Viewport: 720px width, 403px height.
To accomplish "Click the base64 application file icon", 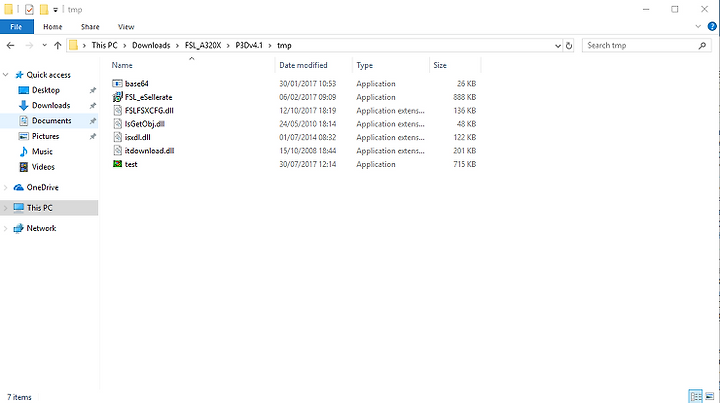I will (x=118, y=84).
